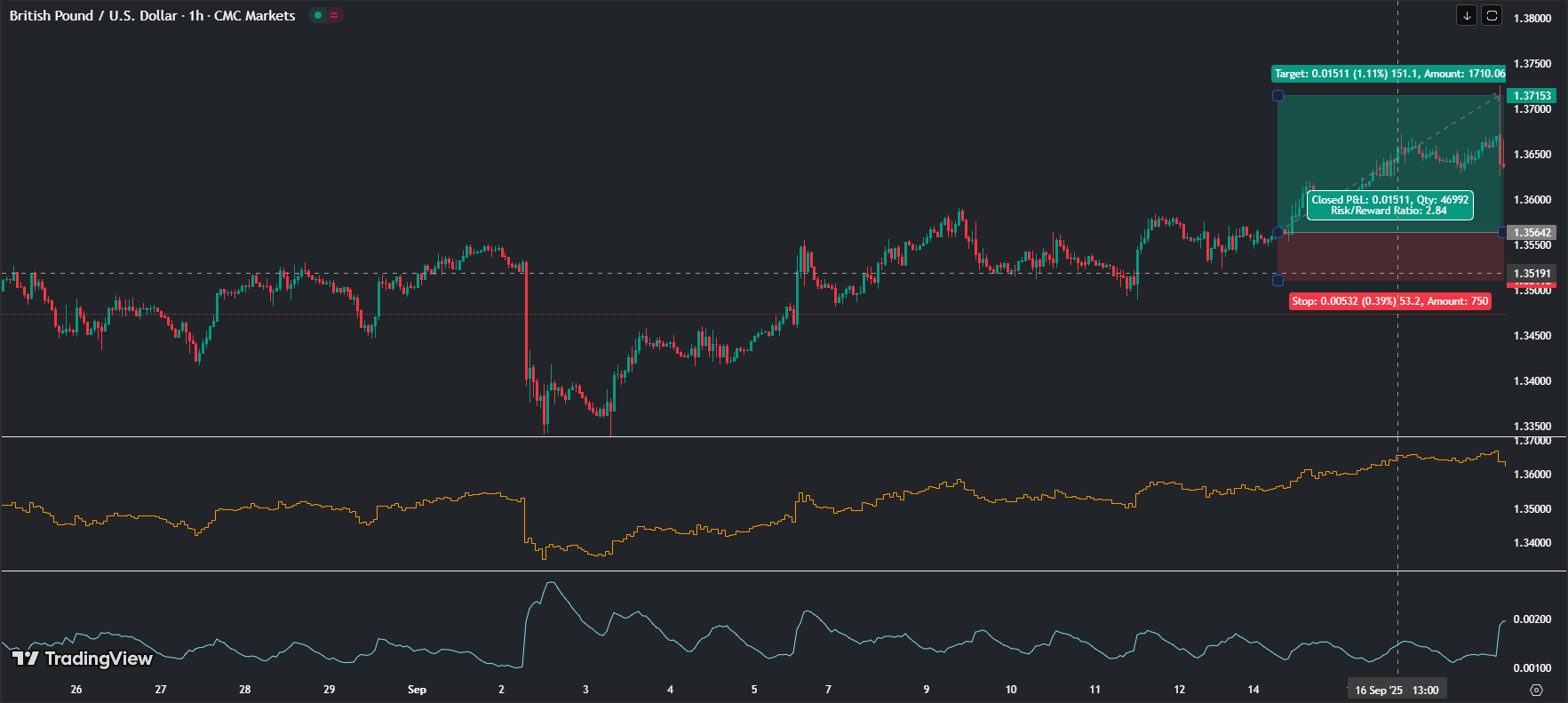Toggle the stop price label 1.35191
This screenshot has width=1568, height=703.
(x=1532, y=274)
